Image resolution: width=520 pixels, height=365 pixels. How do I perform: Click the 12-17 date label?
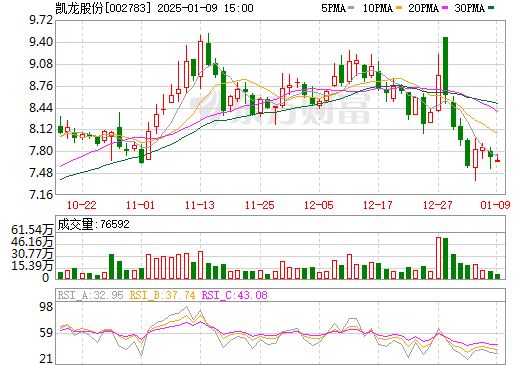click(x=378, y=205)
